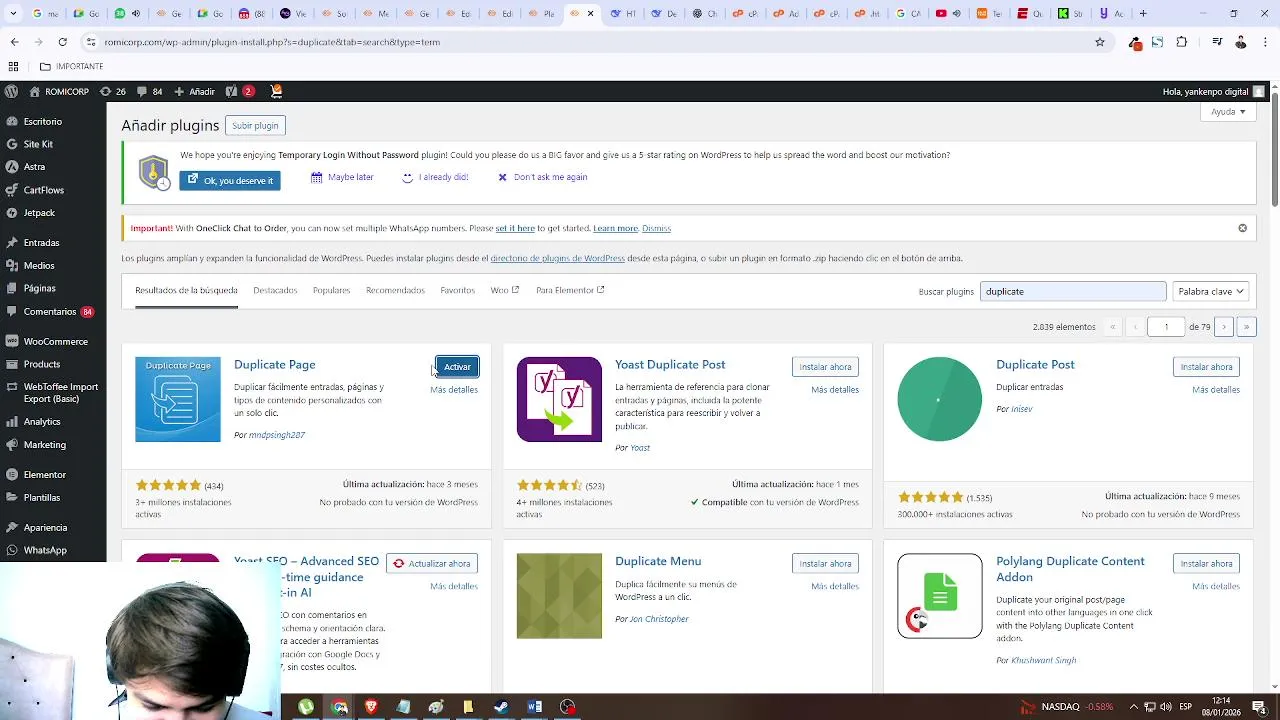Open the Añadir new content menu
Screen dimensions: 1280x720
tap(195, 91)
